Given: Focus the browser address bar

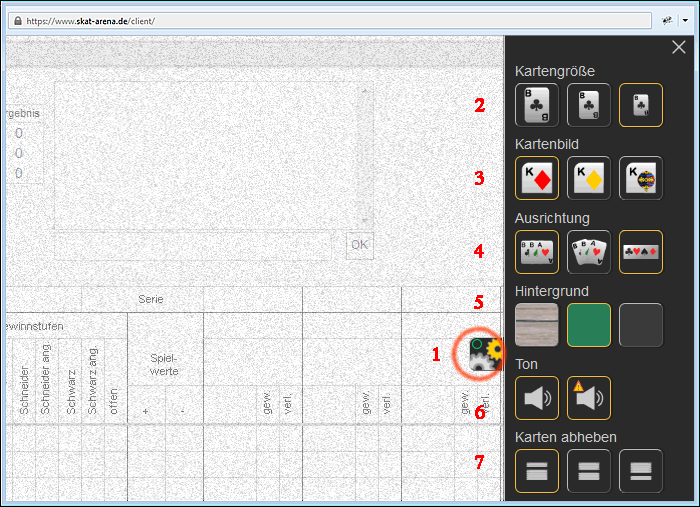Looking at the screenshot, I should pyautogui.click(x=330, y=21).
